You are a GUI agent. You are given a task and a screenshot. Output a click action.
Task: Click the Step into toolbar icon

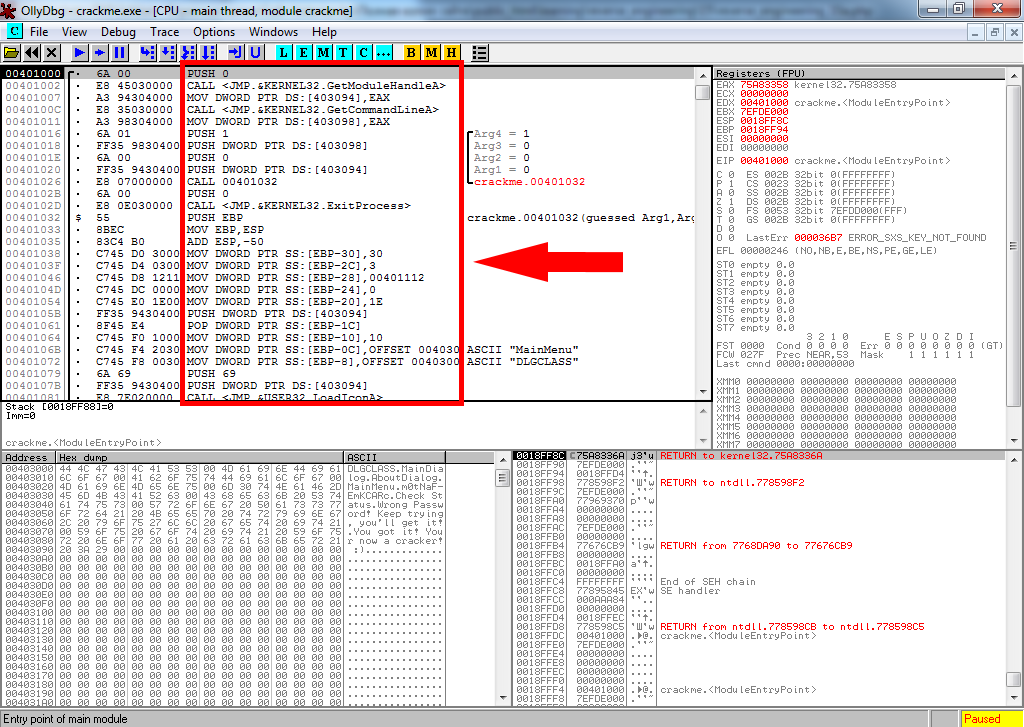(148, 52)
